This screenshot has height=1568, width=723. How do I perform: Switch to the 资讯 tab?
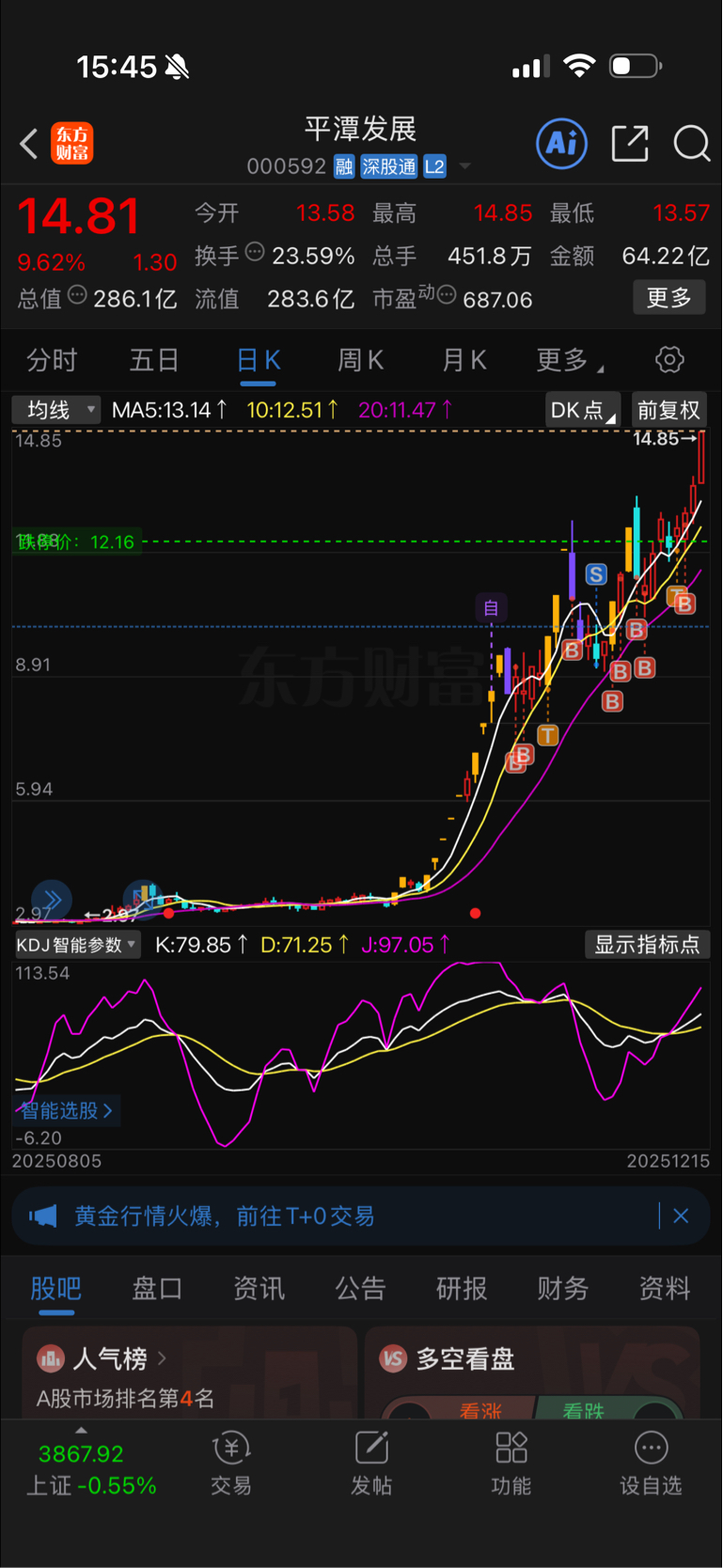tap(259, 1289)
